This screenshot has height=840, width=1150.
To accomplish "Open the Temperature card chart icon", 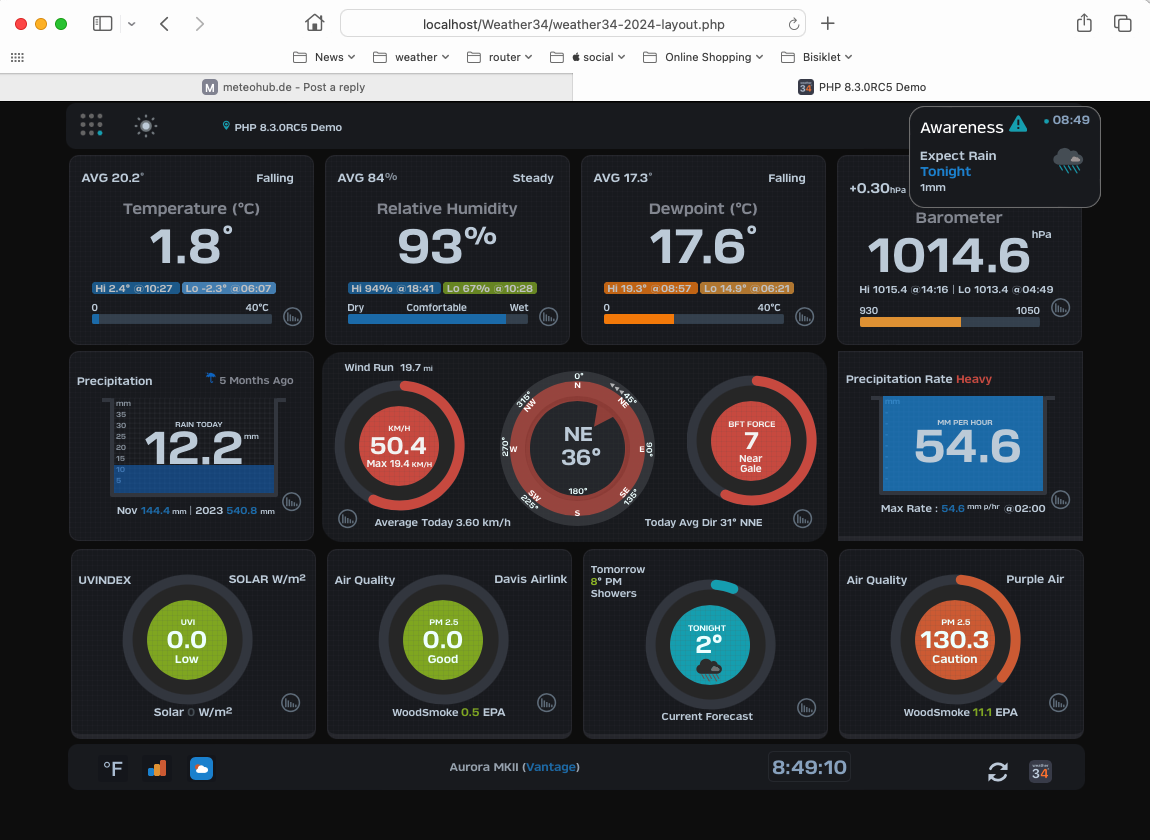I will [x=293, y=317].
